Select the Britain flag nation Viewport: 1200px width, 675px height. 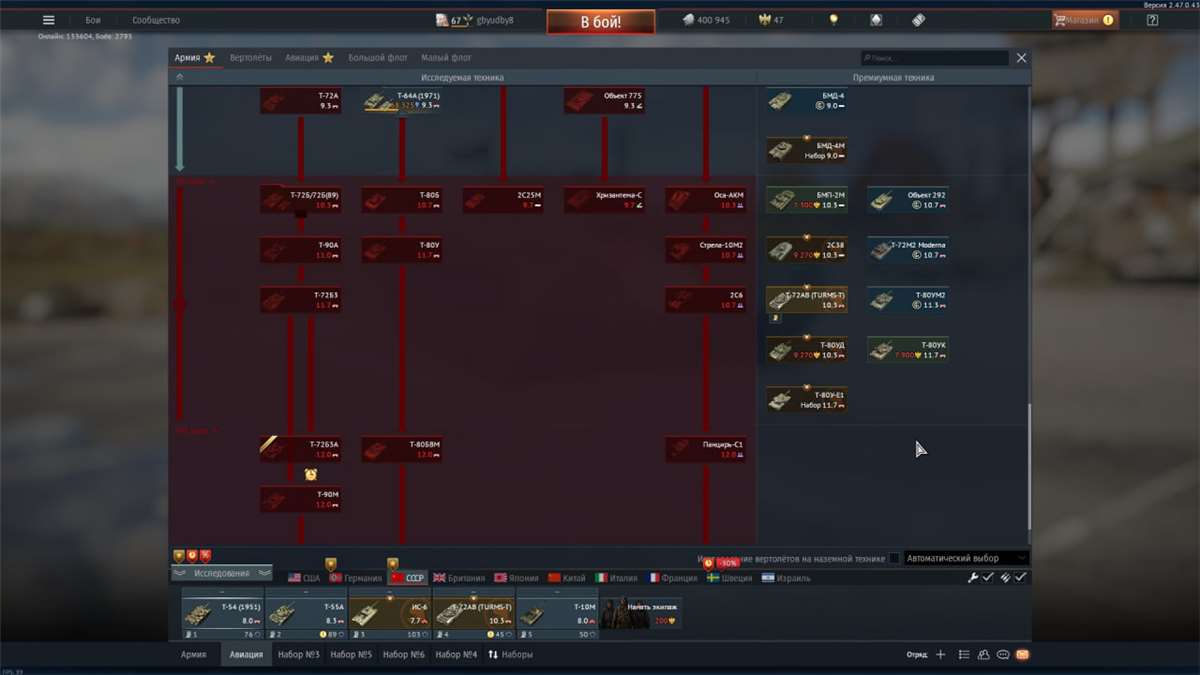459,578
